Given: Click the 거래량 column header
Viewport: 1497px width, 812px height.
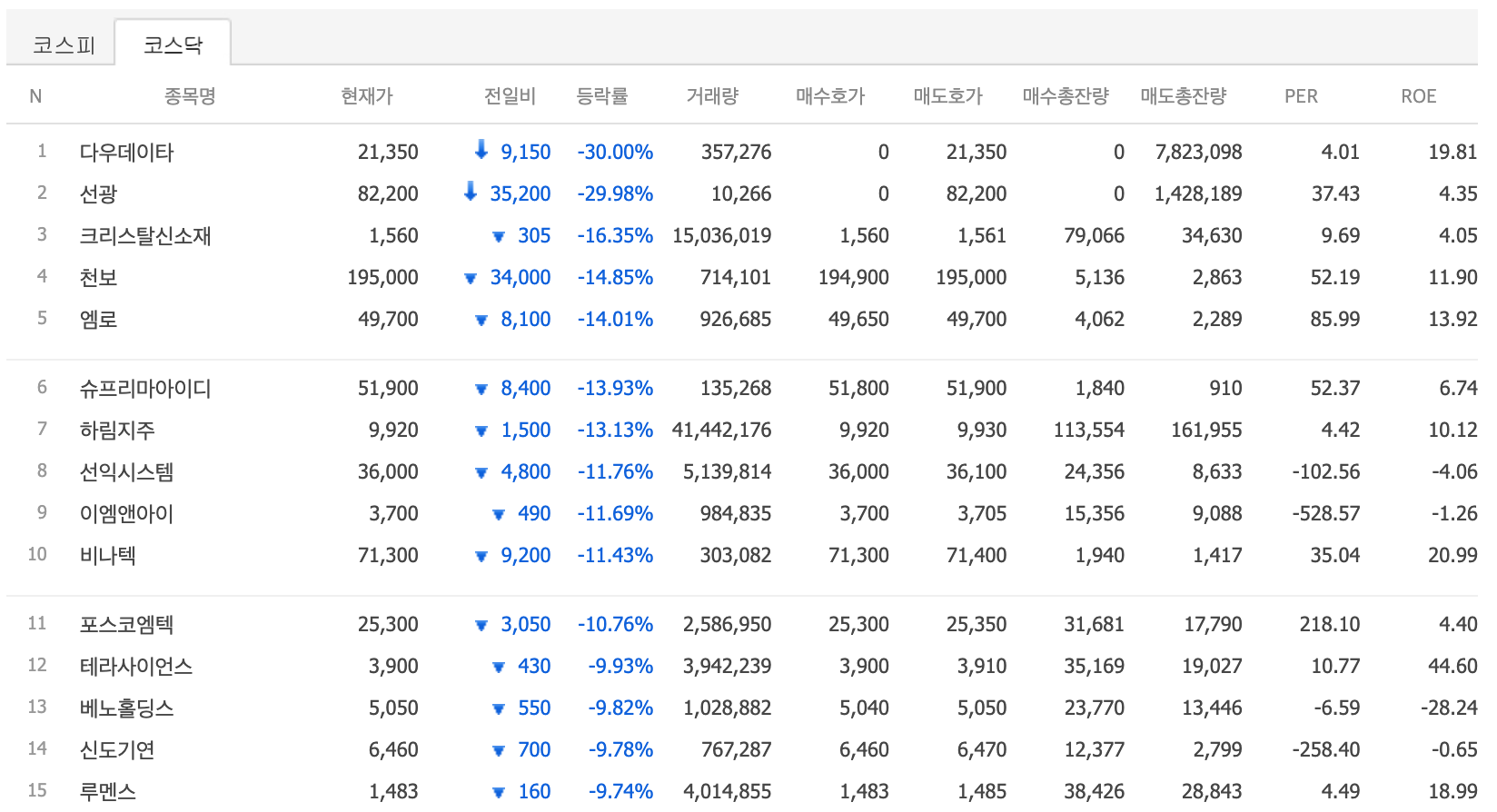Looking at the screenshot, I should coord(712,95).
